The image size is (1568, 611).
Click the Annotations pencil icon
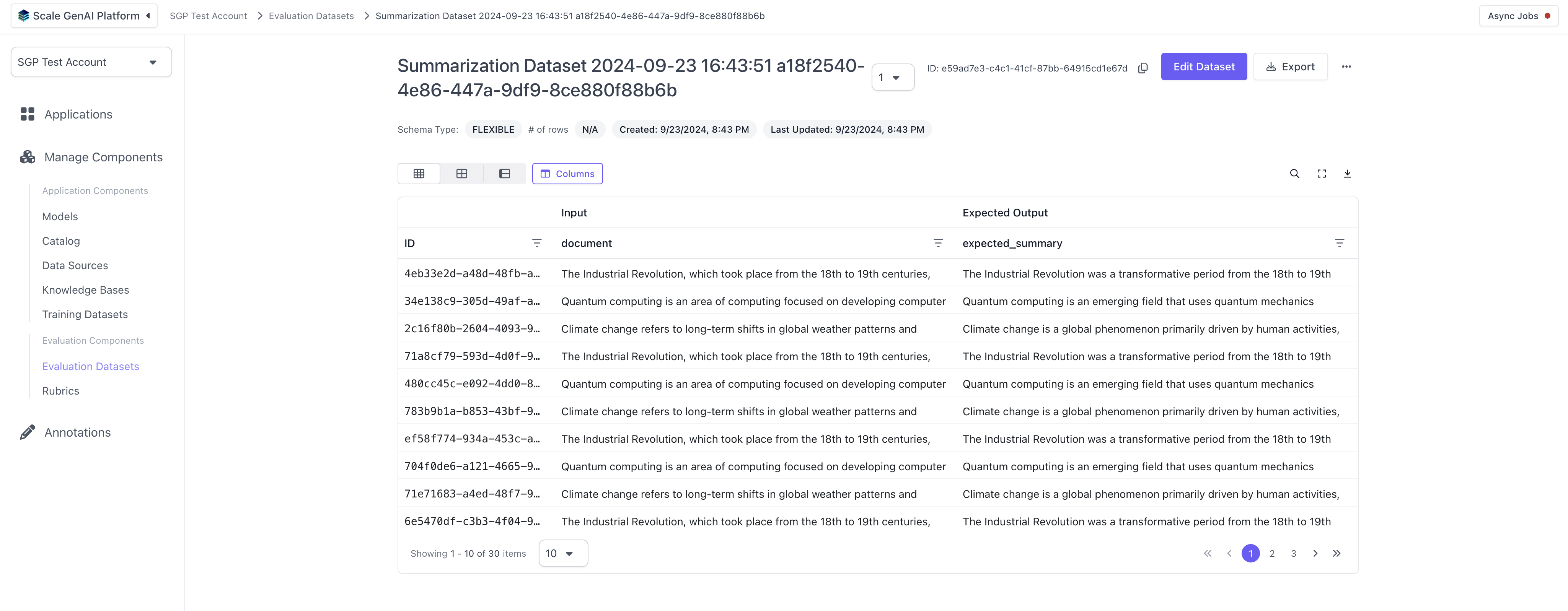tap(28, 432)
